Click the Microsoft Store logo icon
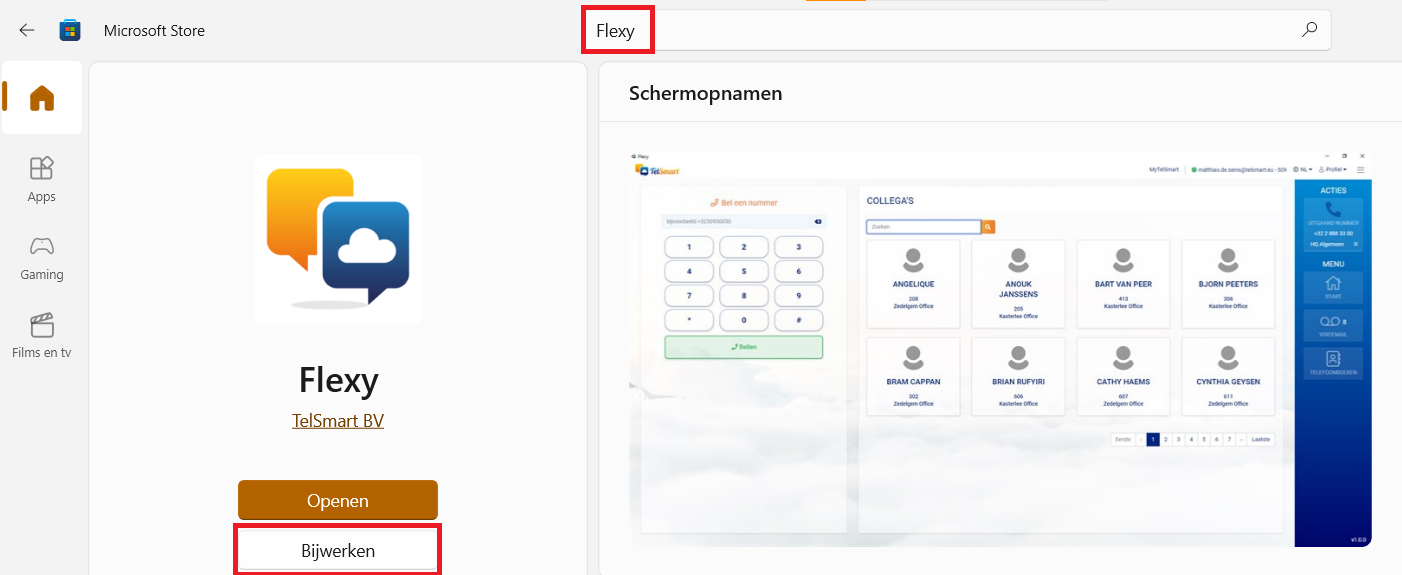Viewport: 1402px width, 575px height. coord(70,30)
